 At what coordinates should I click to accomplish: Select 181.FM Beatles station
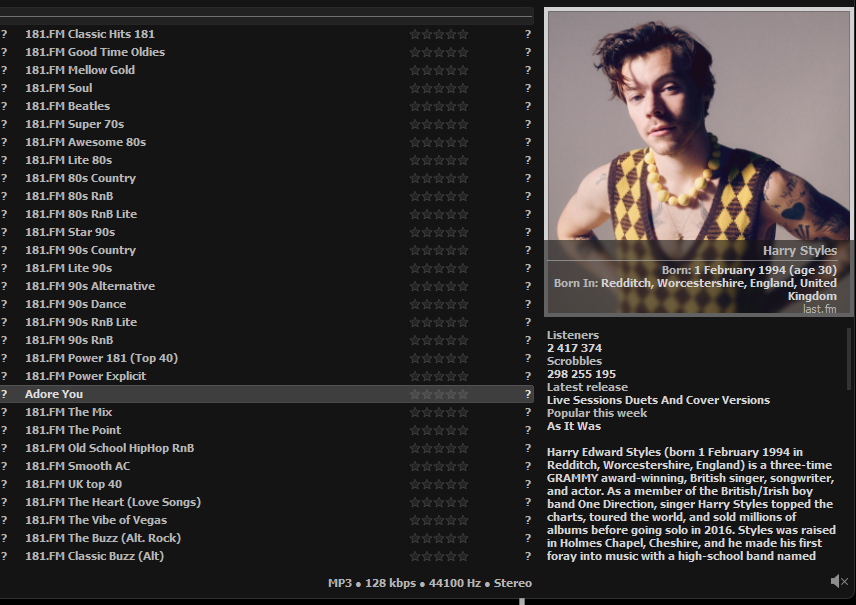coord(267,106)
